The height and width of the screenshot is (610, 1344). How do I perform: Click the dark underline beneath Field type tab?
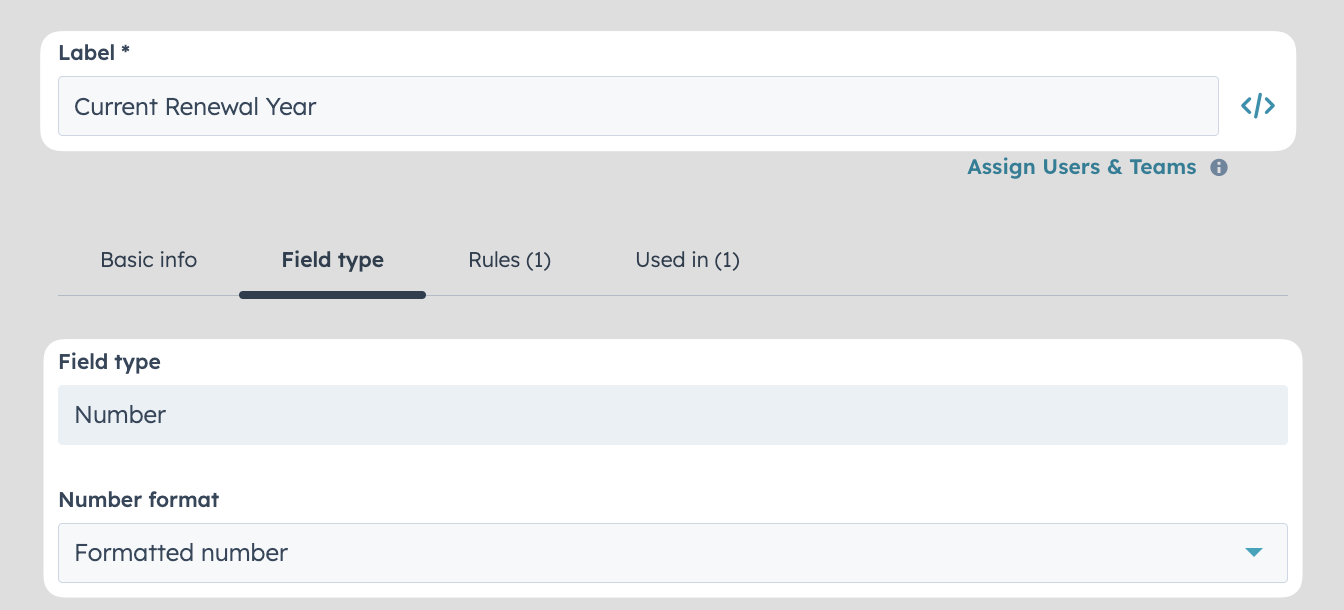coord(333,295)
